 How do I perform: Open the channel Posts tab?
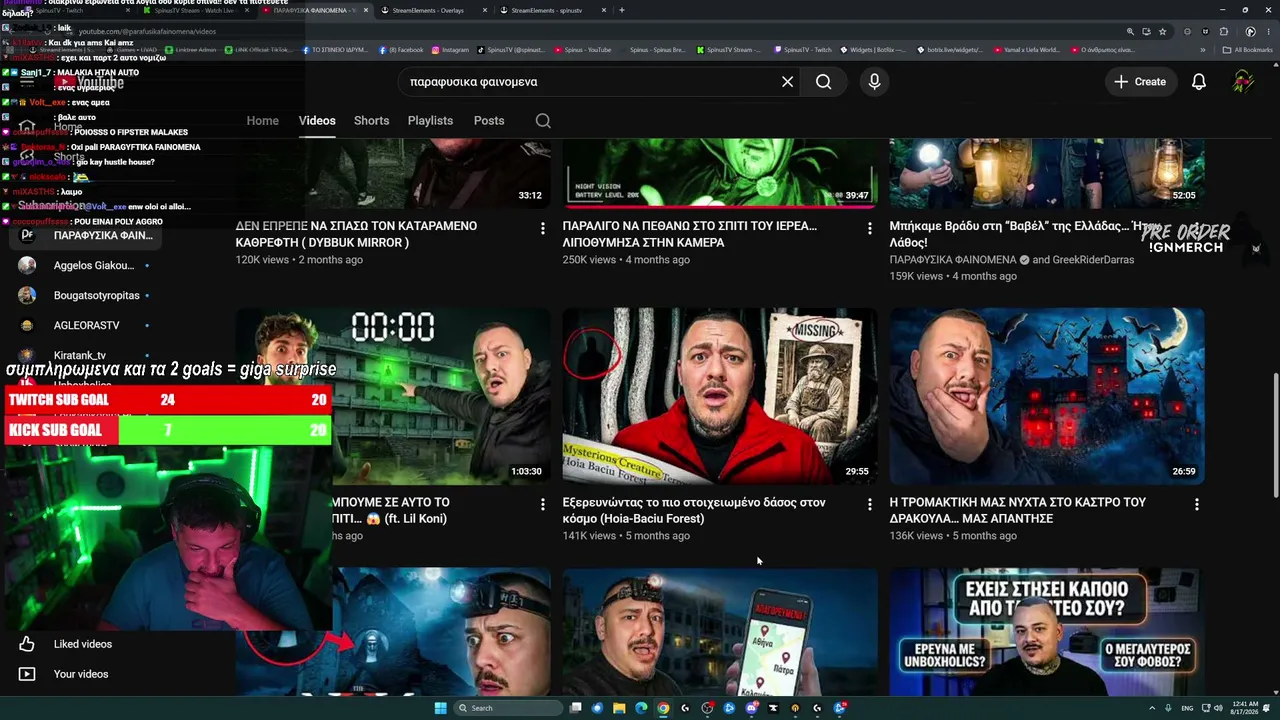coord(489,121)
